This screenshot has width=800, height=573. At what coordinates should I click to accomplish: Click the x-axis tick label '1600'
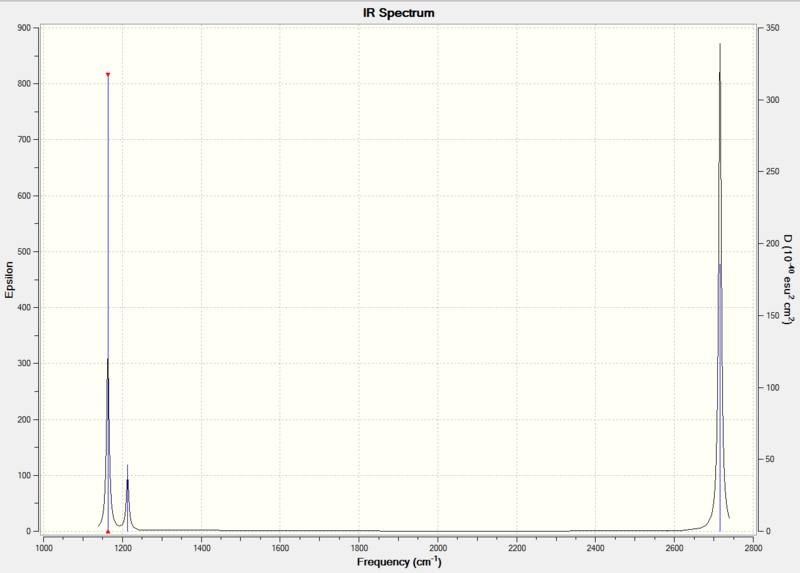pyautogui.click(x=280, y=548)
